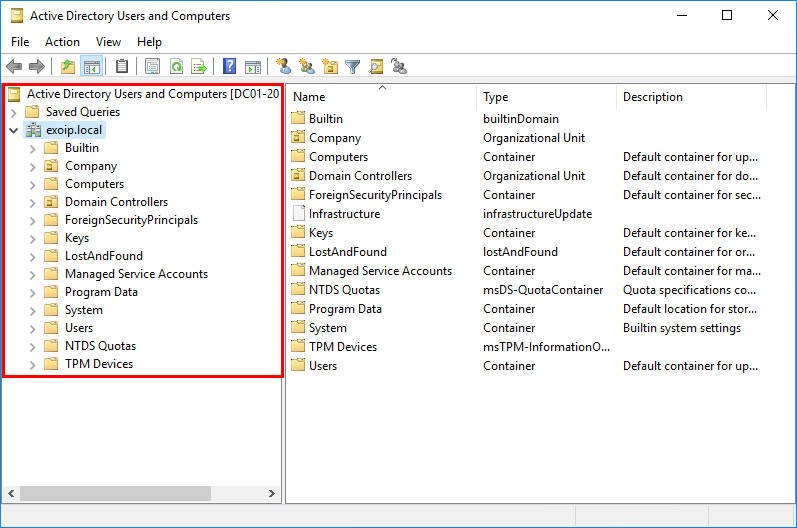Open the File menu
The height and width of the screenshot is (528, 797).
[20, 42]
